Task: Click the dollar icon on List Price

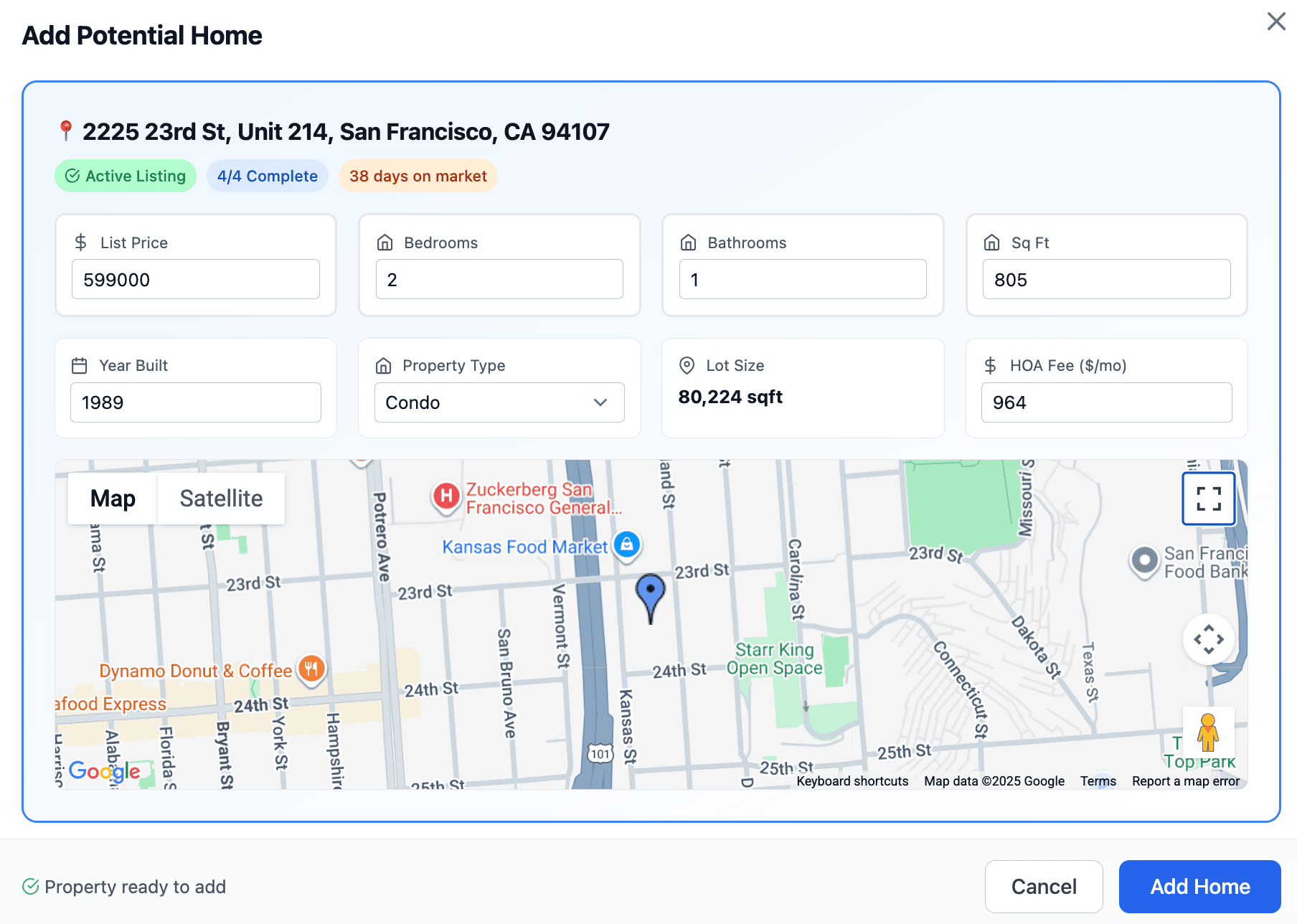Action: pos(81,242)
